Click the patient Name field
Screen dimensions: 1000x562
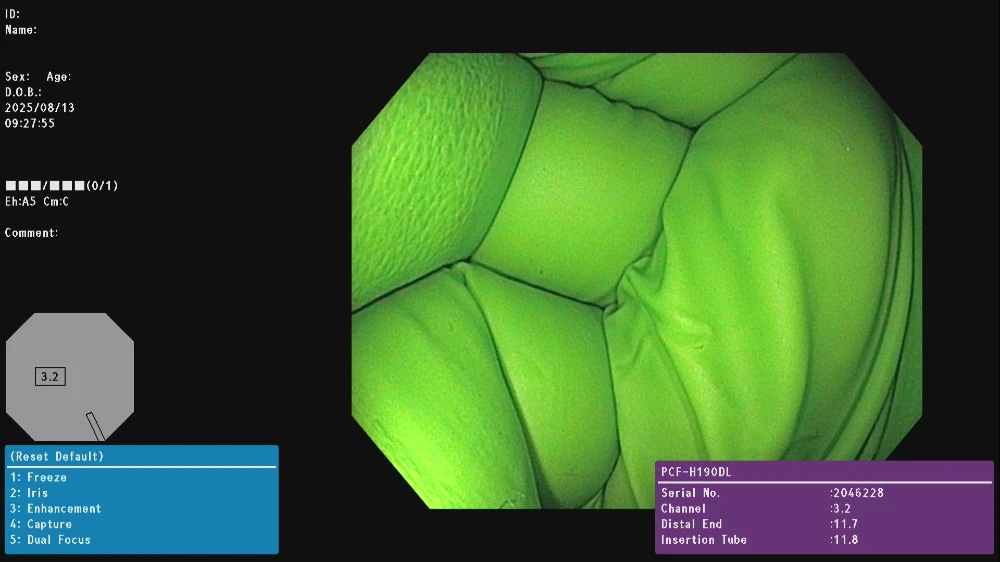point(21,30)
